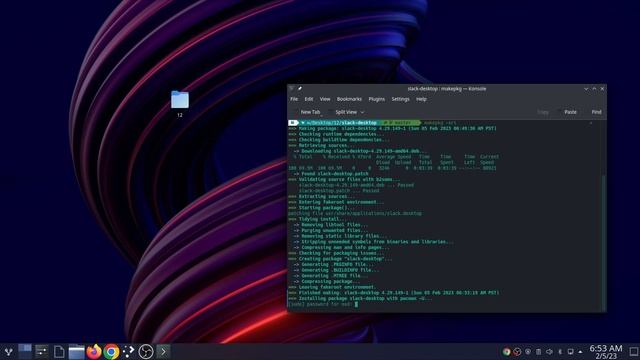Viewport: 640px width, 360px height.
Task: Open the Bookmarks menu in Konsole
Action: tap(349, 99)
